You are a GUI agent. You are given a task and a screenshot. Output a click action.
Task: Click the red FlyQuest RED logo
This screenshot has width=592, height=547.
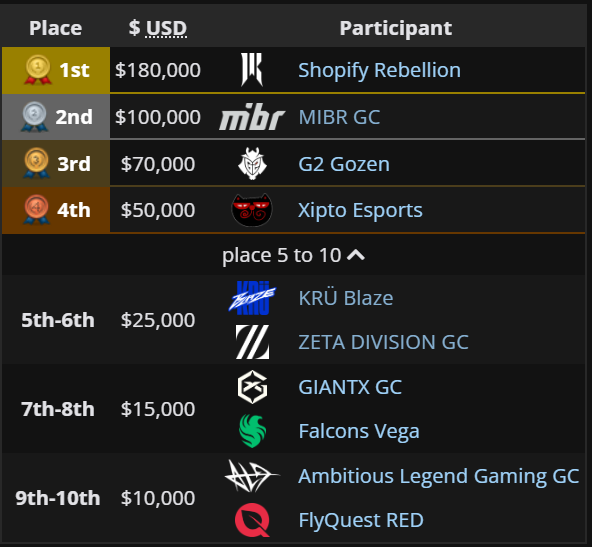252,520
